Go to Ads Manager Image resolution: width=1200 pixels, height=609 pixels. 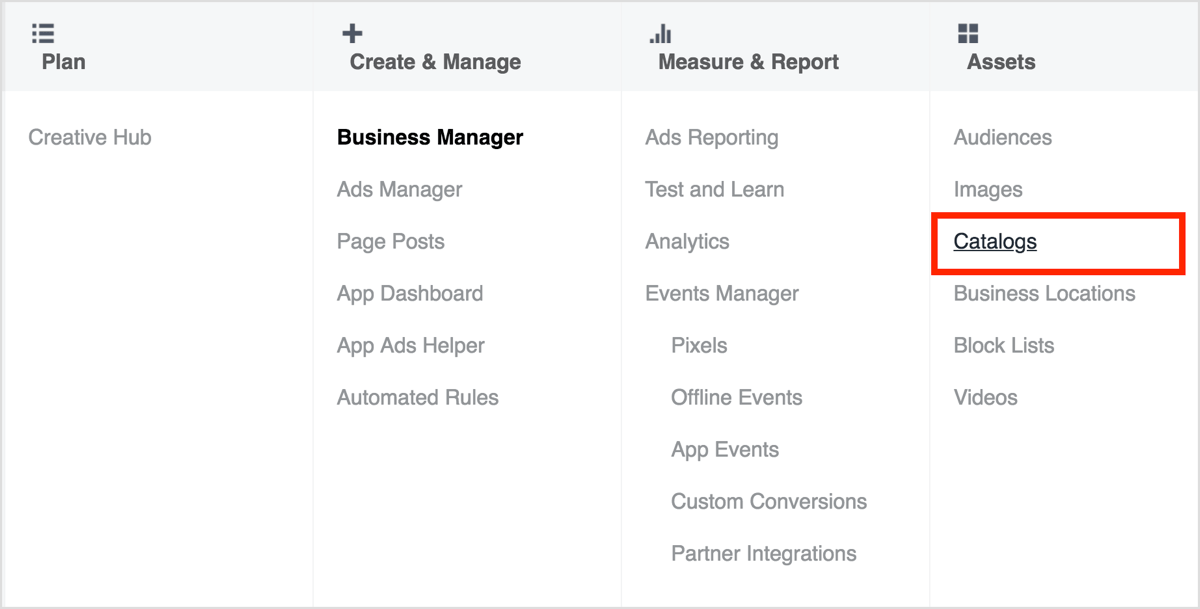(x=400, y=190)
